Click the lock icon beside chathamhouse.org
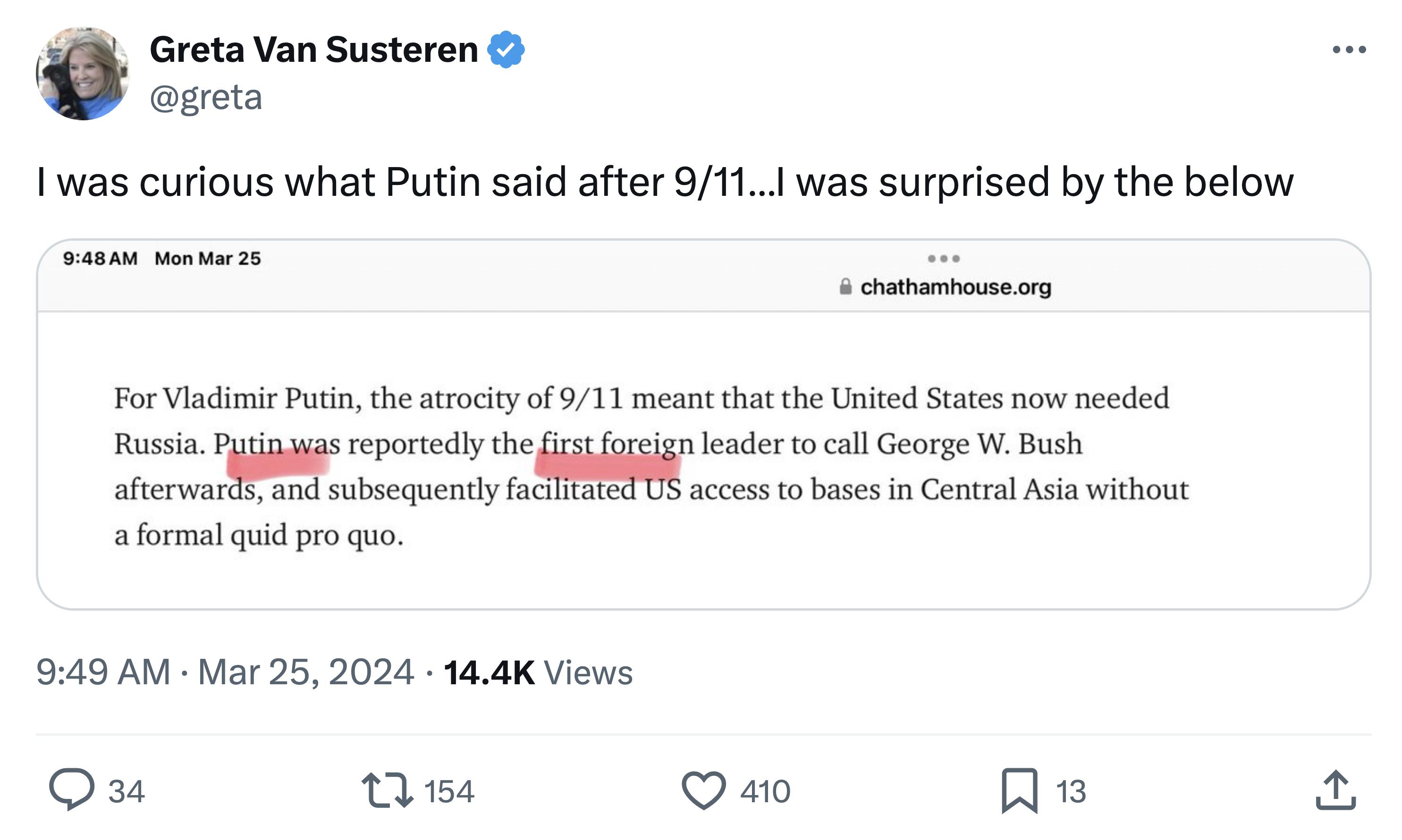Viewport: 1402px width, 840px height. pos(845,286)
